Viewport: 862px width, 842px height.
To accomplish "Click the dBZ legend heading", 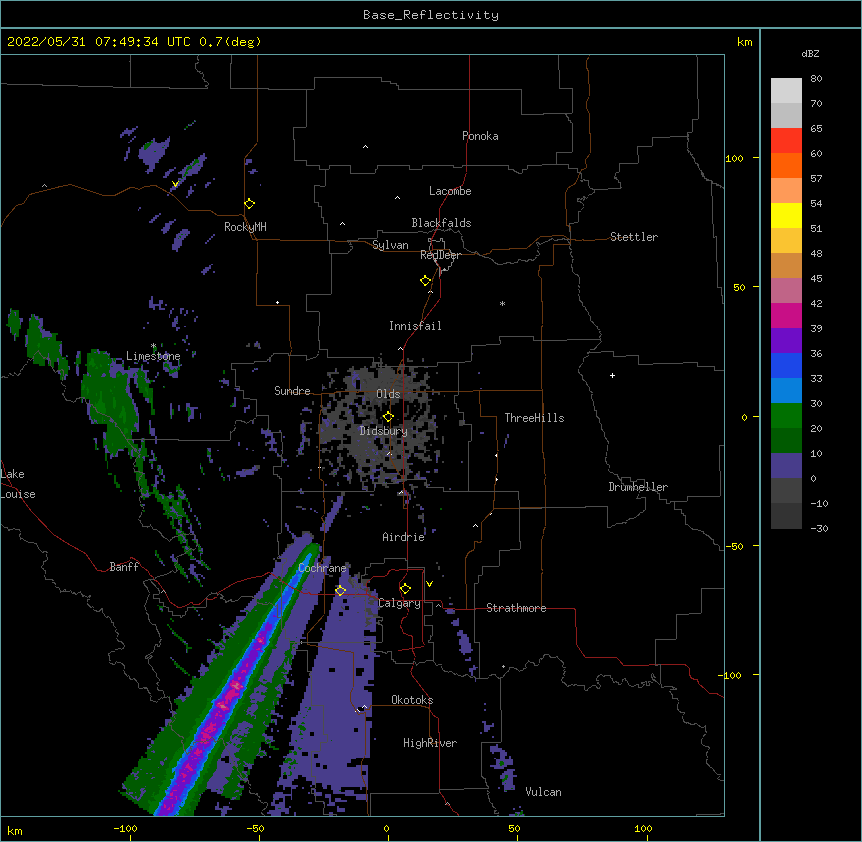I will coord(810,53).
